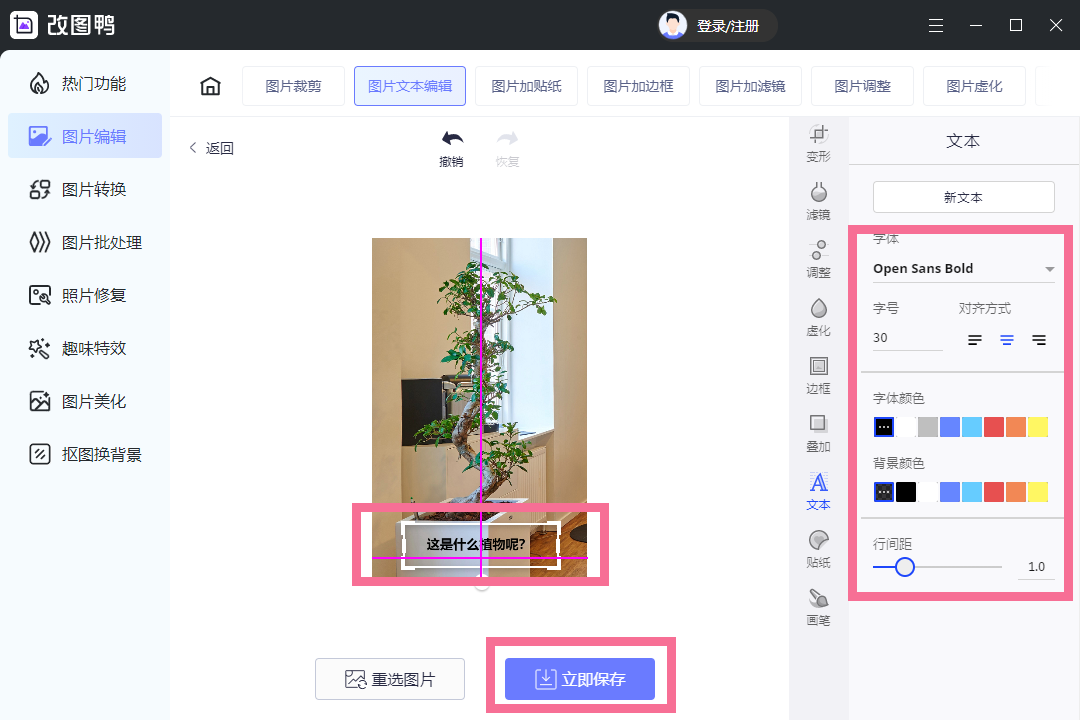Select the 虚化 blur tool
Screen dimensions: 1080x720
[818, 317]
